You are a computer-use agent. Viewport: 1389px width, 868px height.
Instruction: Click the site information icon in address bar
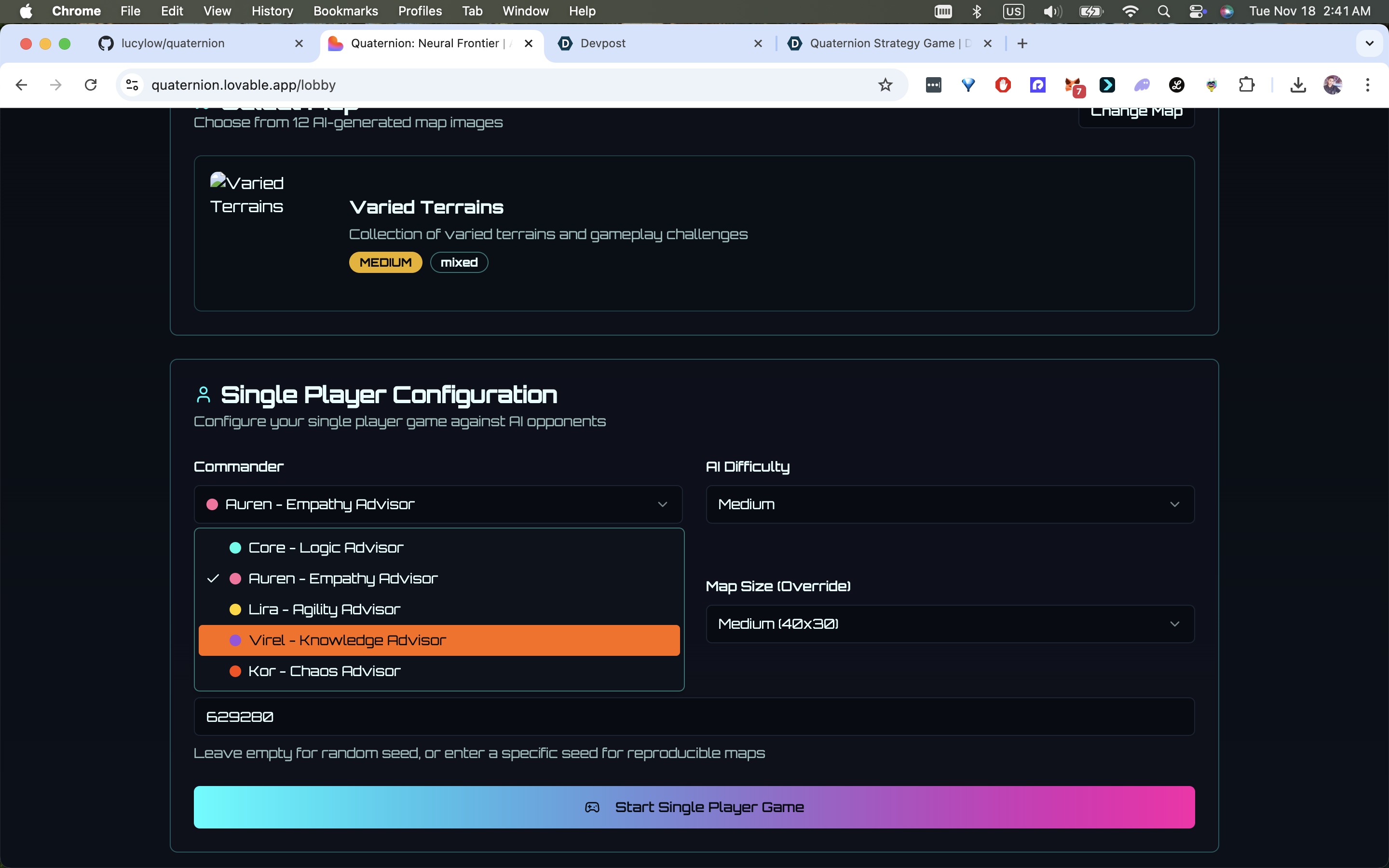coord(132,85)
